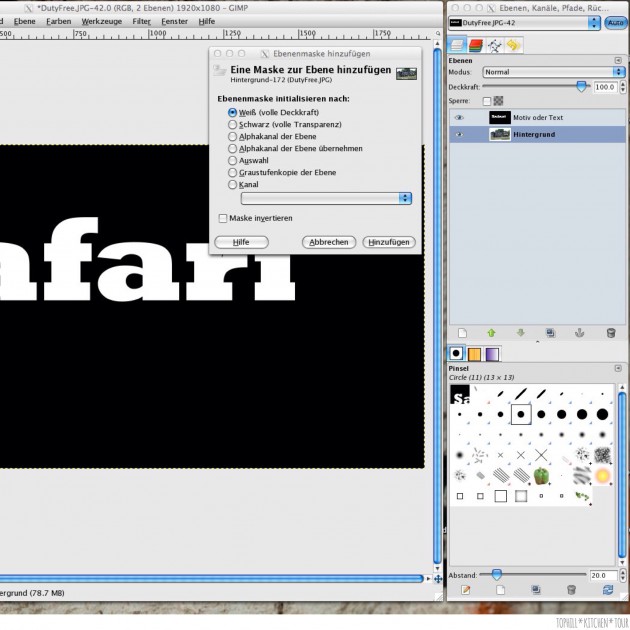Click the Auto button in dock
Viewport: 630px width, 630px height.
(615, 23)
